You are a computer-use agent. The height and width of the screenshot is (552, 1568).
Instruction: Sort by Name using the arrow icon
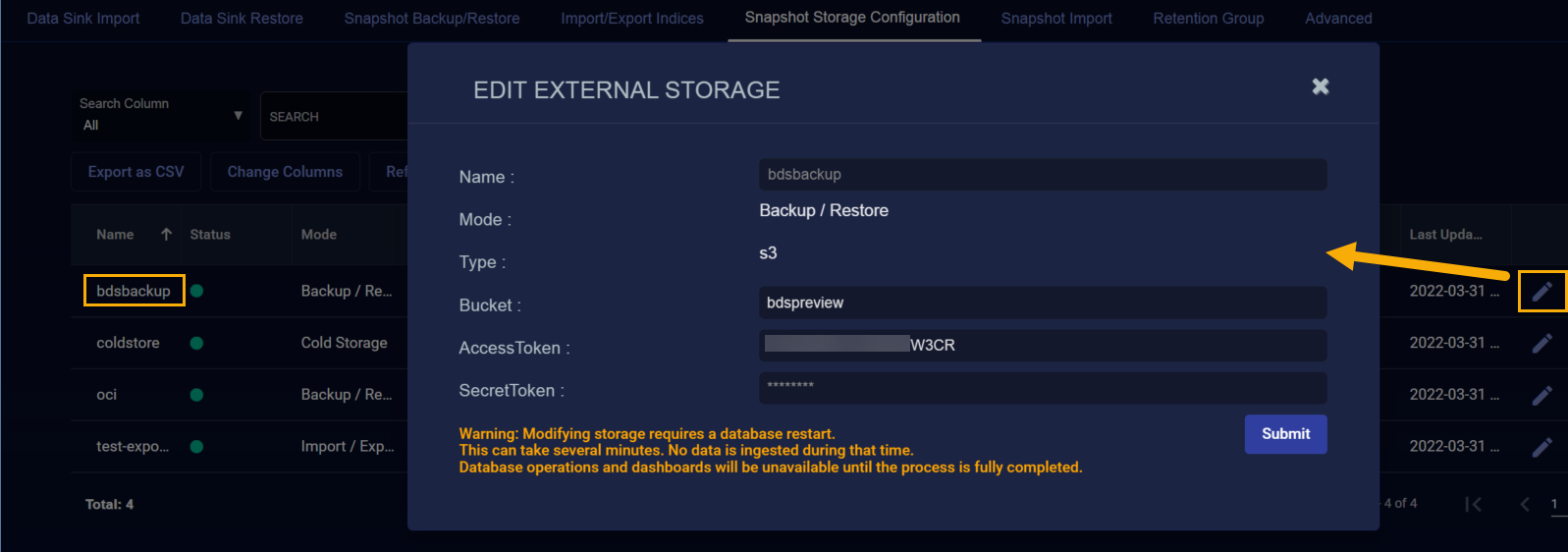tap(166, 234)
